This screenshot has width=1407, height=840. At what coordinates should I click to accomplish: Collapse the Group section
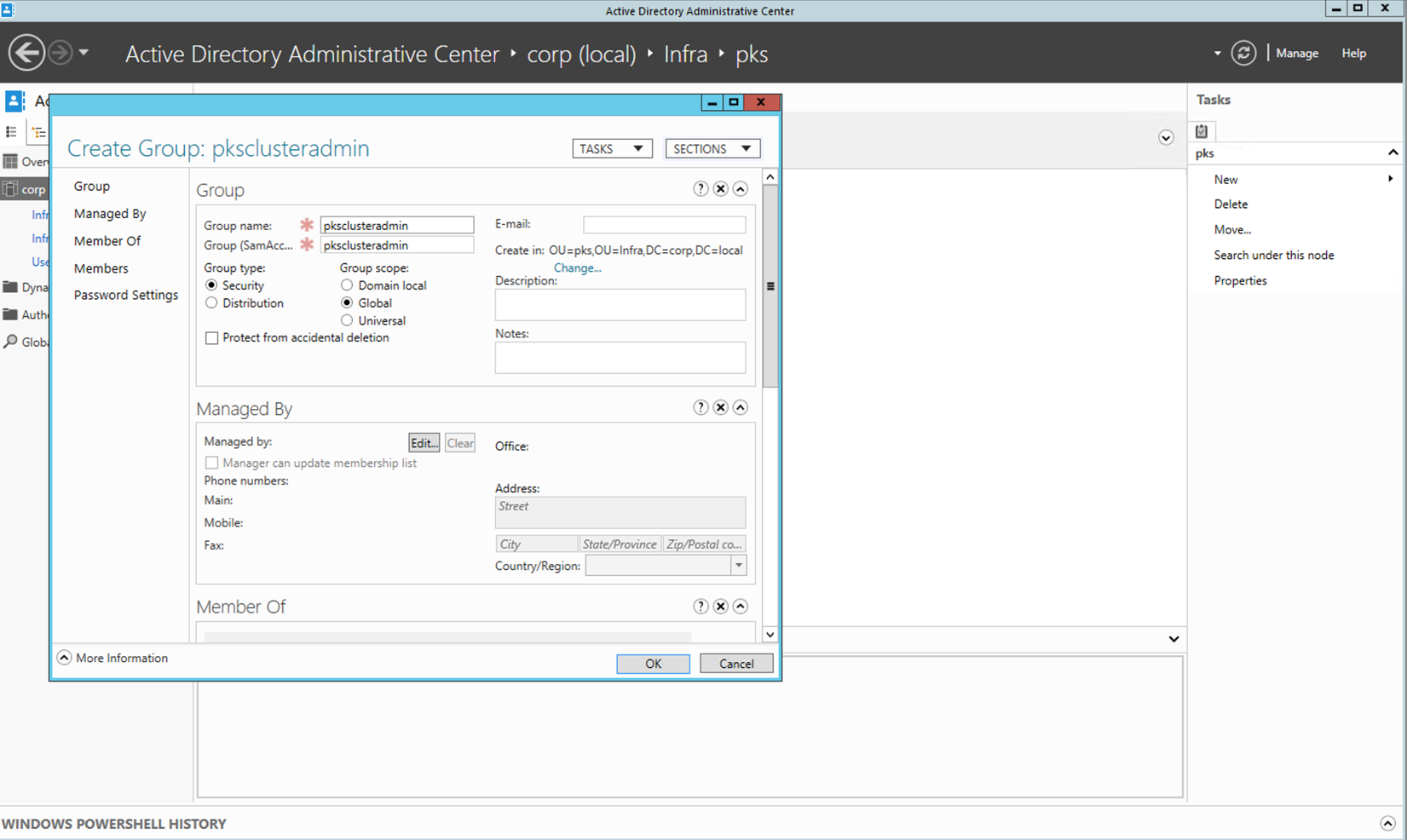pos(741,189)
